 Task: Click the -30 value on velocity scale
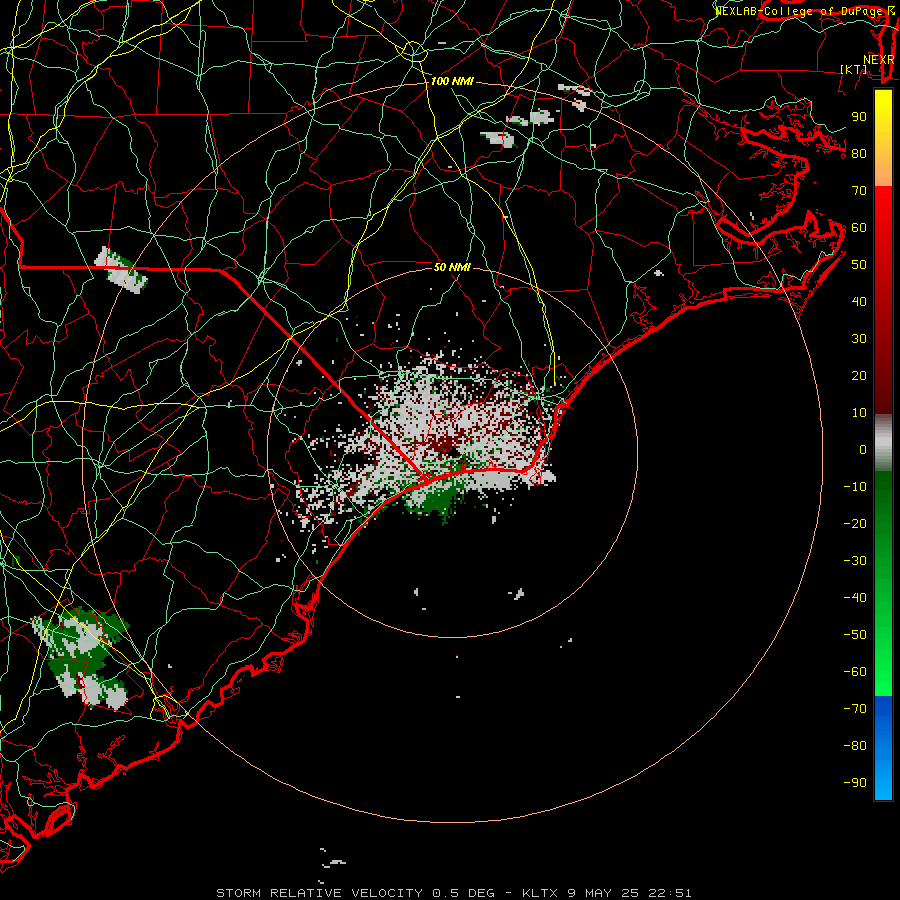pyautogui.click(x=855, y=561)
